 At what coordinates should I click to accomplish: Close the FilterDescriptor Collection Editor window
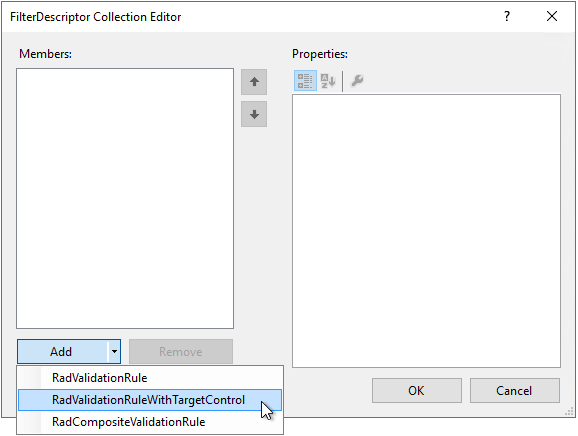point(552,16)
